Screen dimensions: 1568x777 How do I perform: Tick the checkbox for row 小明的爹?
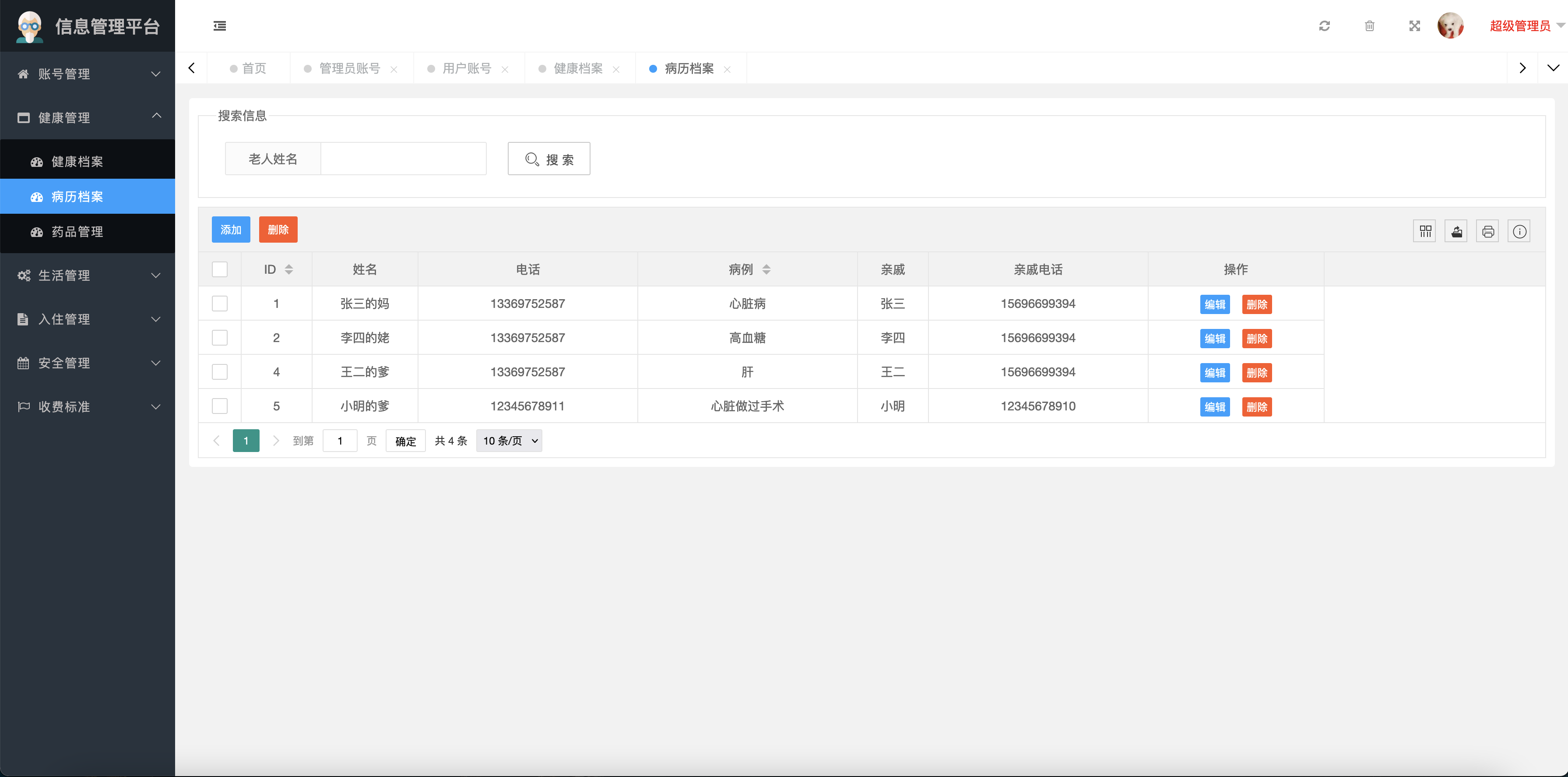click(x=220, y=406)
